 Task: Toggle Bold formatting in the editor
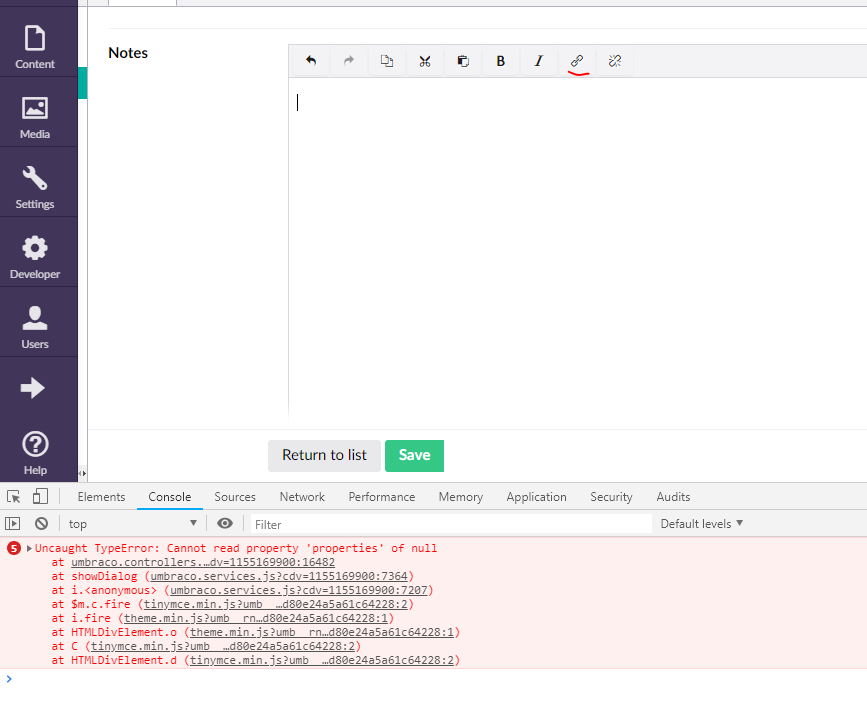point(501,61)
